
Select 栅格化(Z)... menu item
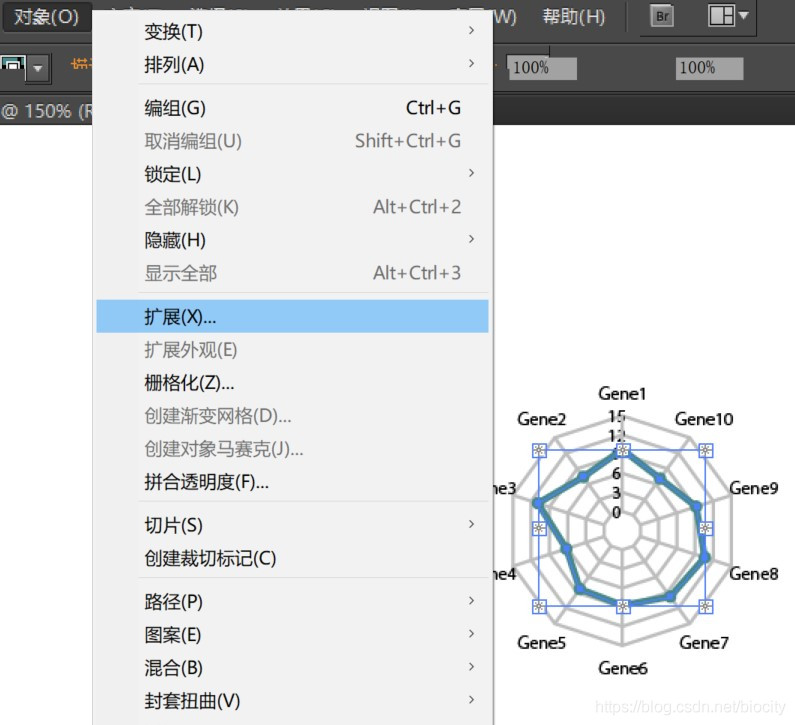[293, 383]
